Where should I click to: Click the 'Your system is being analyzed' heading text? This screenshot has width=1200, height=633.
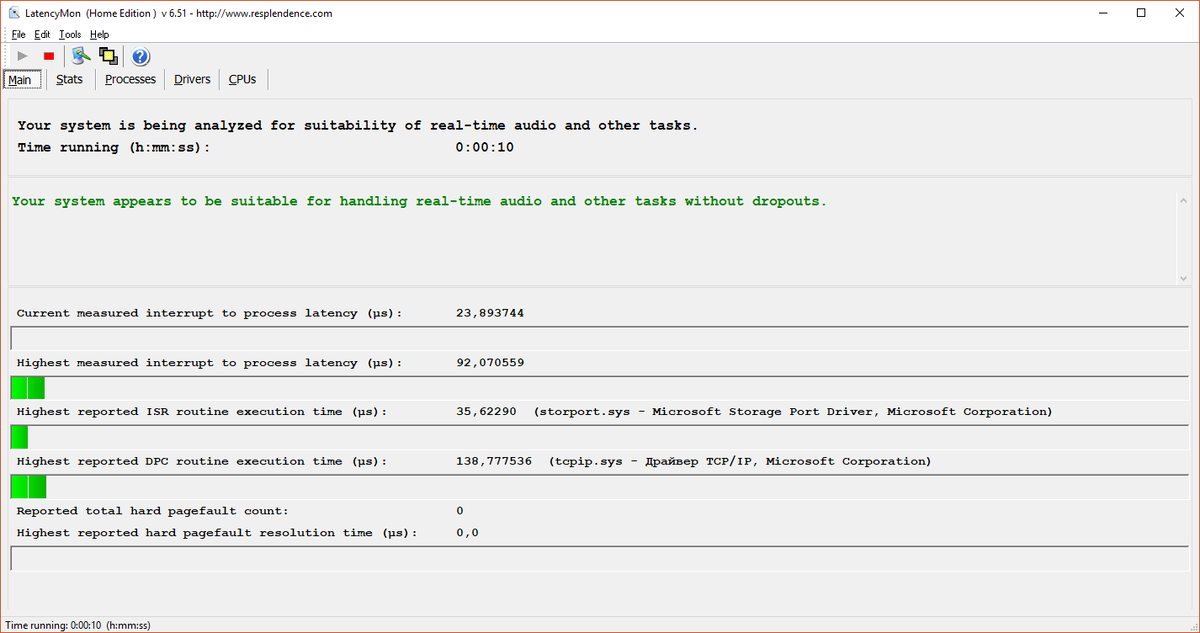click(x=358, y=126)
